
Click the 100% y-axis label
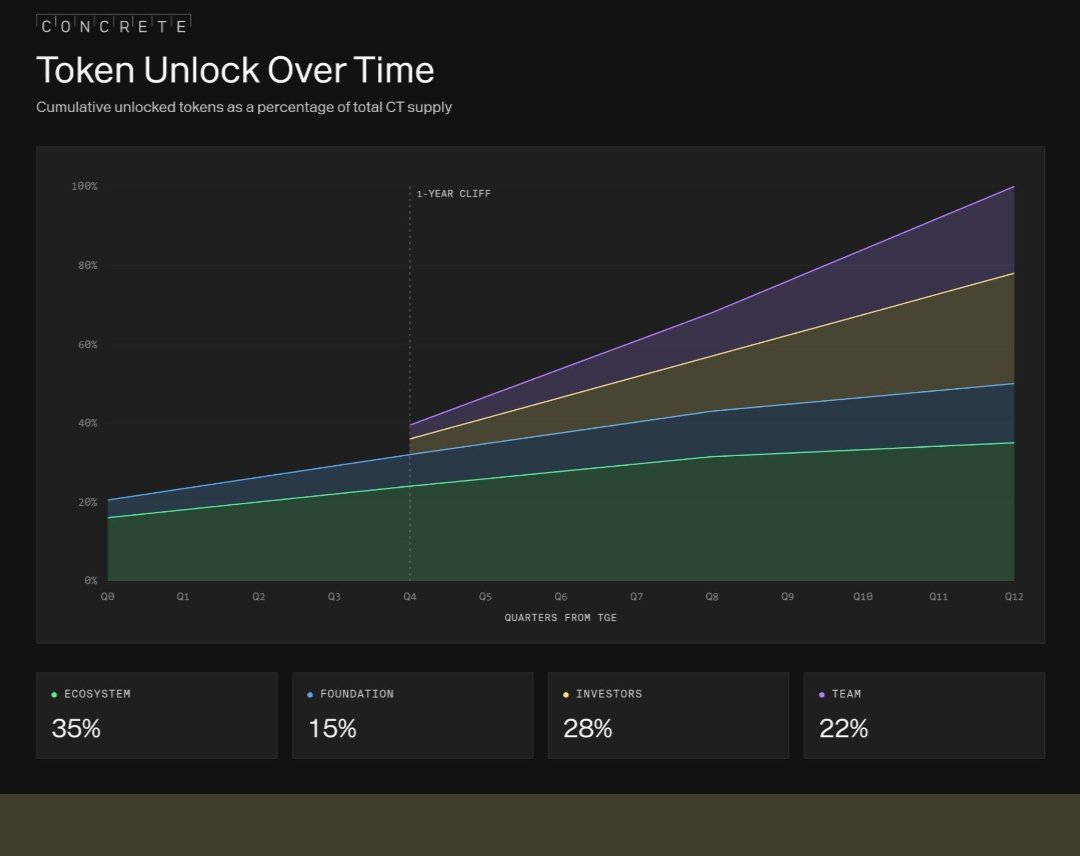click(x=85, y=187)
